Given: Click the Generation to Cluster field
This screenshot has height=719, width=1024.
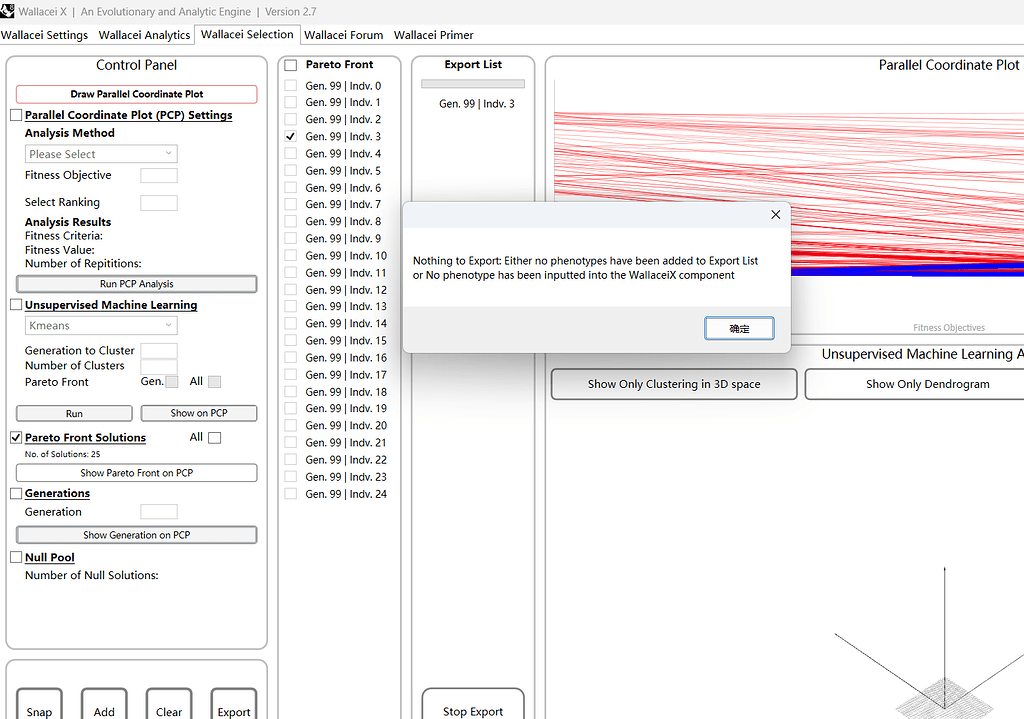Looking at the screenshot, I should click(x=159, y=351).
